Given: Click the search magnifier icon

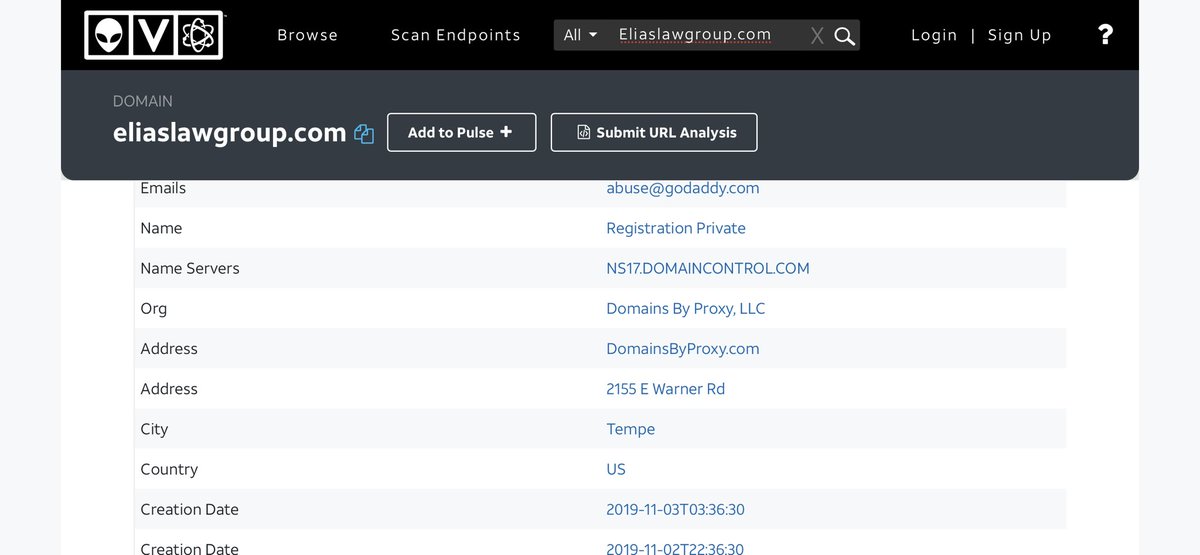Looking at the screenshot, I should [845, 36].
